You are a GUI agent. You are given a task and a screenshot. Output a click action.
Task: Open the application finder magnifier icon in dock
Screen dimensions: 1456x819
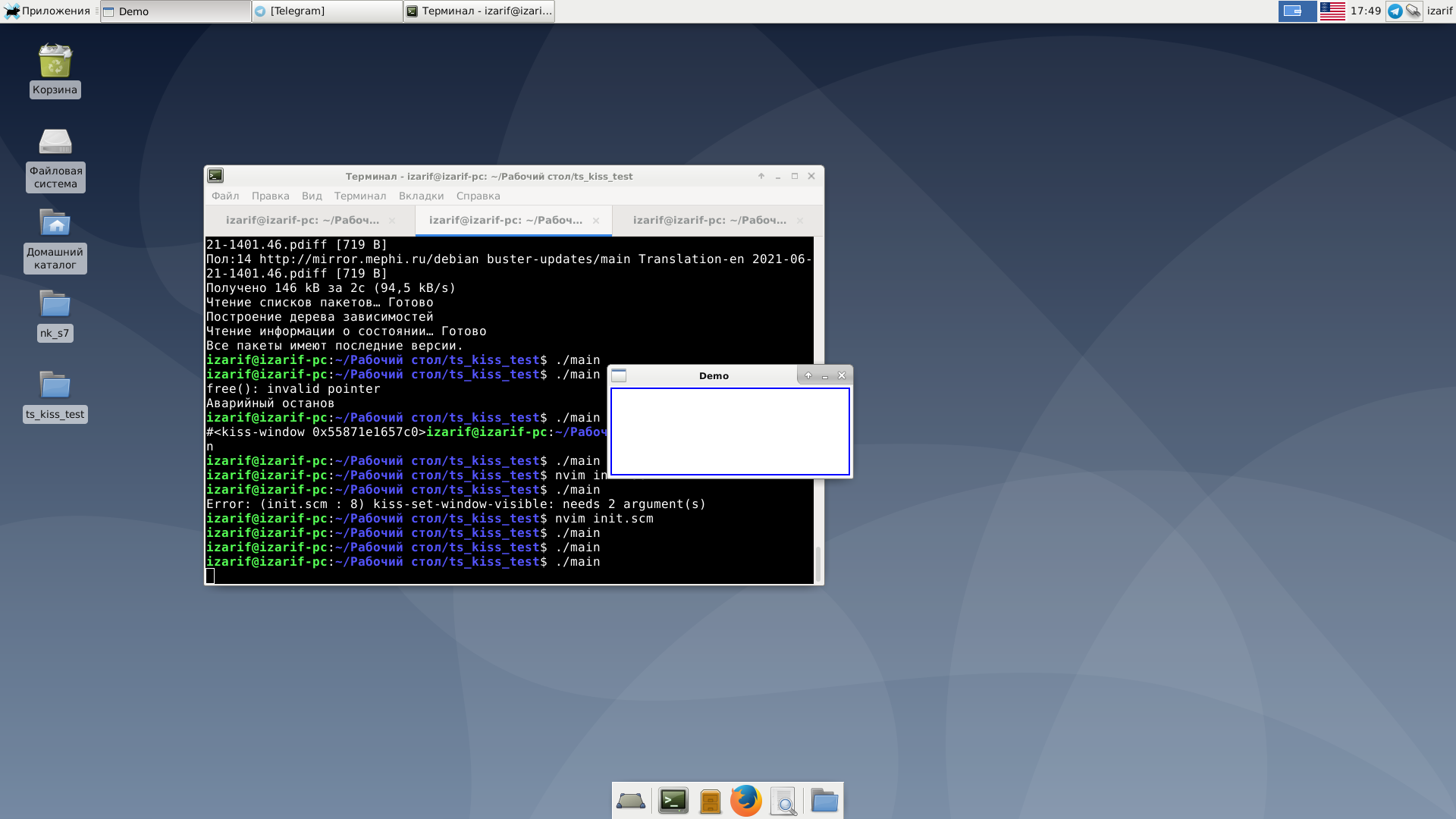(783, 801)
